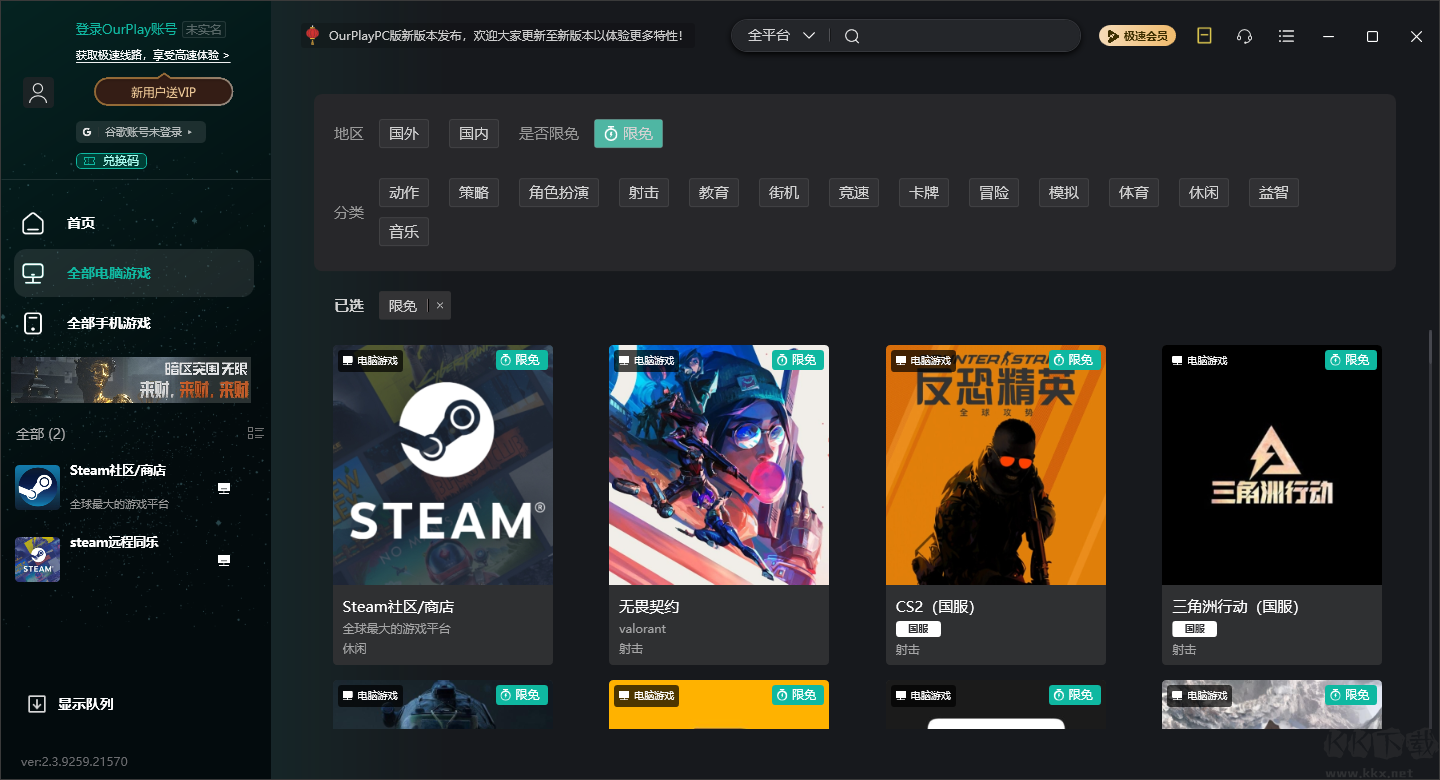This screenshot has width=1440, height=780.
Task: Click the OurPlayPC新版本发布 announcement text
Action: tap(506, 36)
